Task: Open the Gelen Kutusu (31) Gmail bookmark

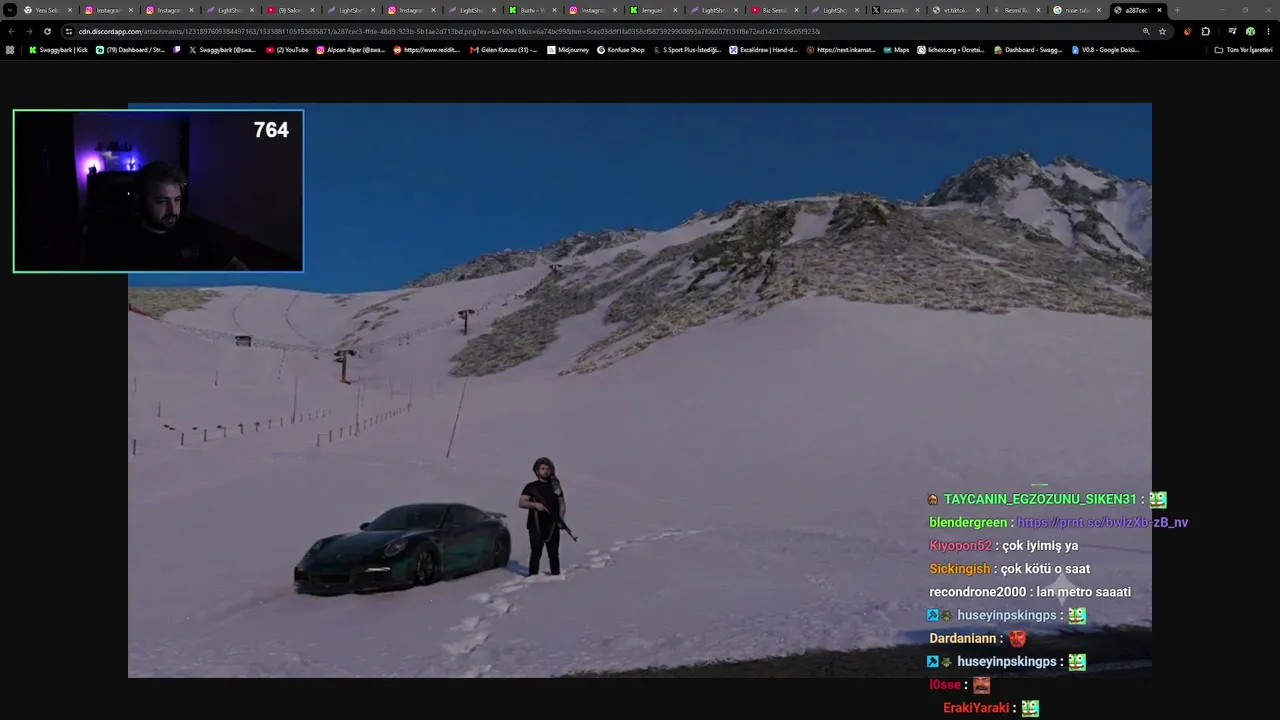Action: pos(503,49)
